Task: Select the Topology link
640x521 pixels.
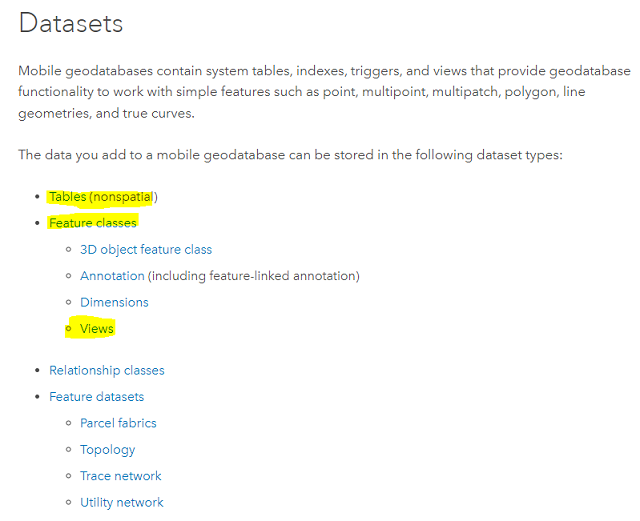Action: tap(107, 450)
